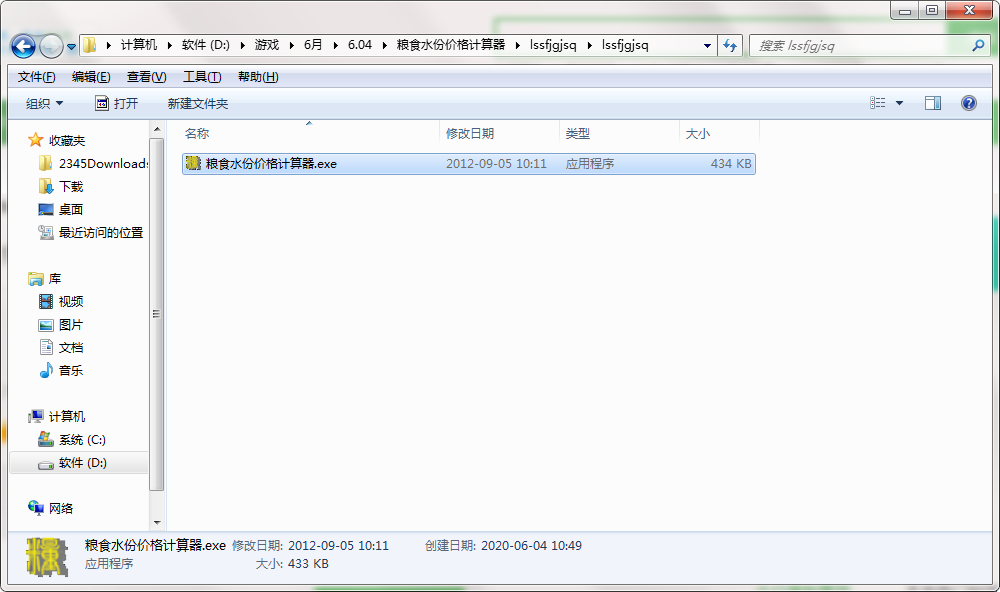Click 游戏 in address breadcrumb
The width and height of the screenshot is (1000, 592).
267,45
